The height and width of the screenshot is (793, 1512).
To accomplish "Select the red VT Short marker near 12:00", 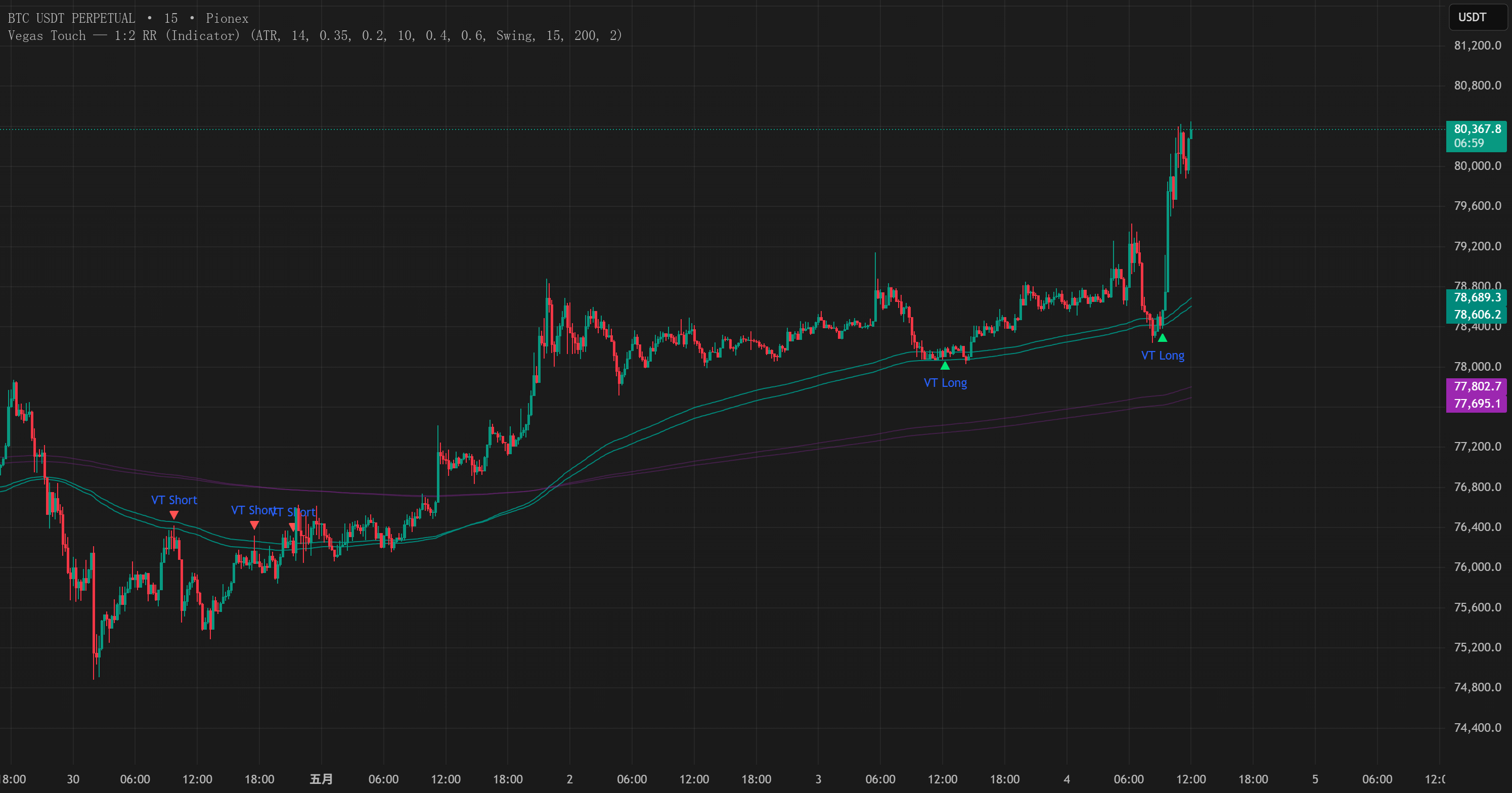I will [x=174, y=515].
